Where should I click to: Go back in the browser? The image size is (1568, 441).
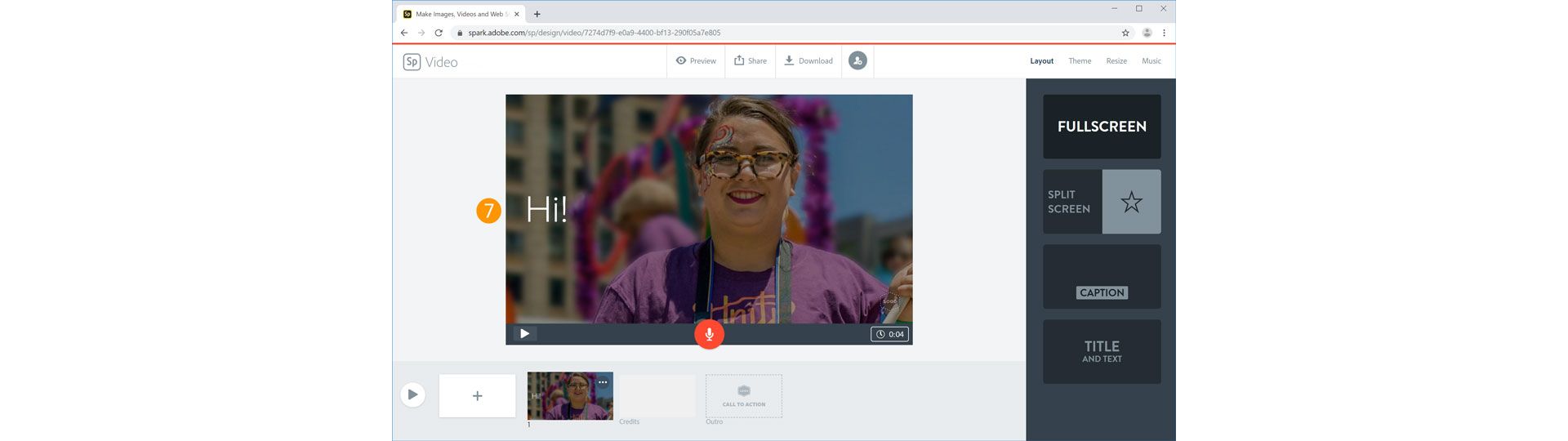pyautogui.click(x=404, y=33)
